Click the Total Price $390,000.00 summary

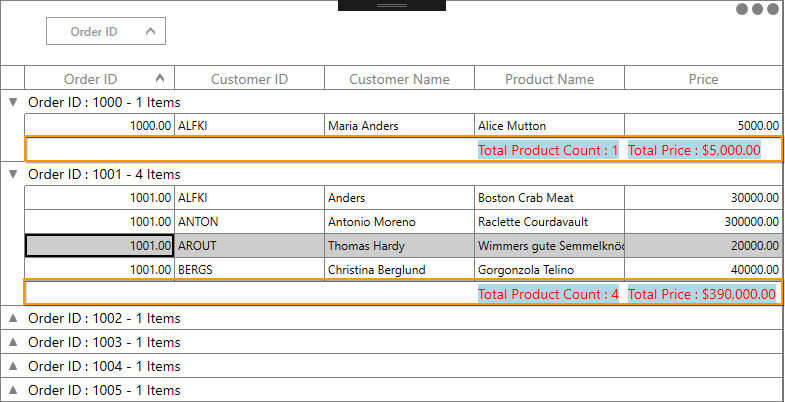pos(702,294)
